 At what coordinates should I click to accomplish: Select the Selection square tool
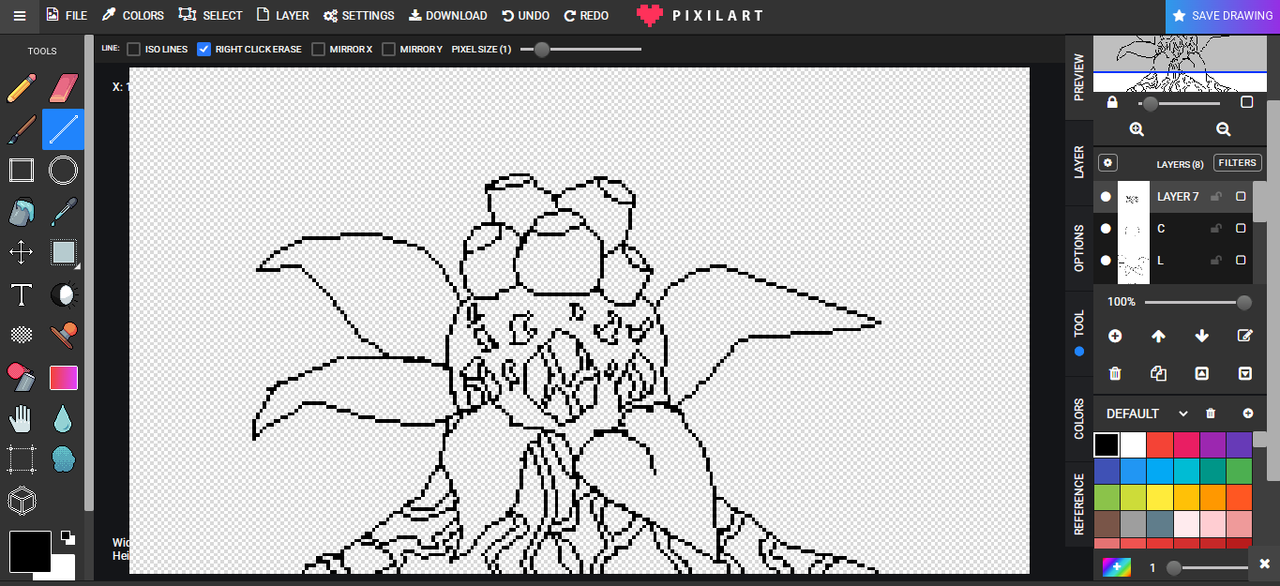(63, 253)
